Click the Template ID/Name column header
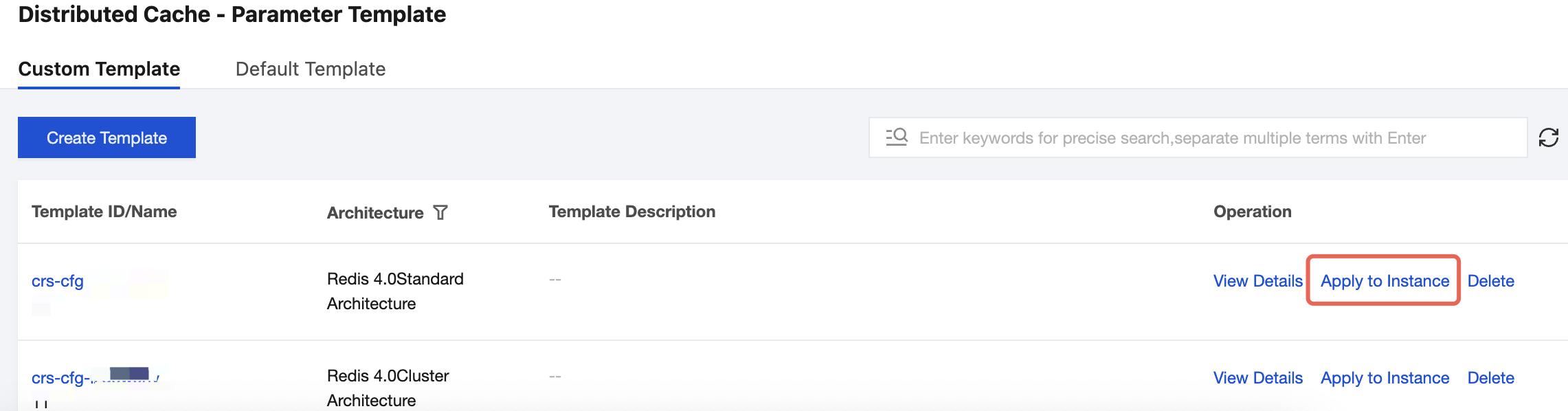Image resolution: width=1568 pixels, height=411 pixels. tap(104, 212)
